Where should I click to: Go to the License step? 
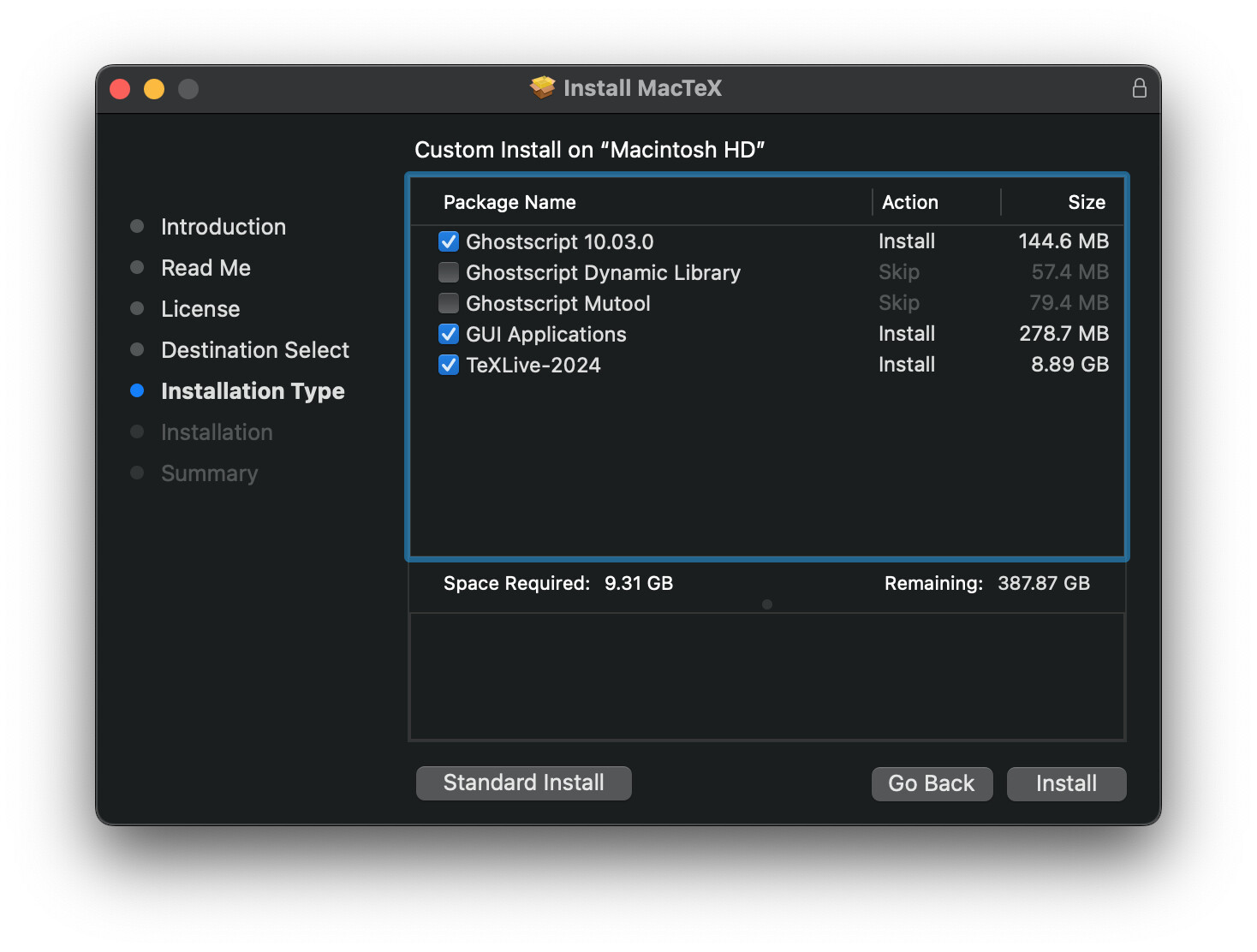click(x=200, y=309)
